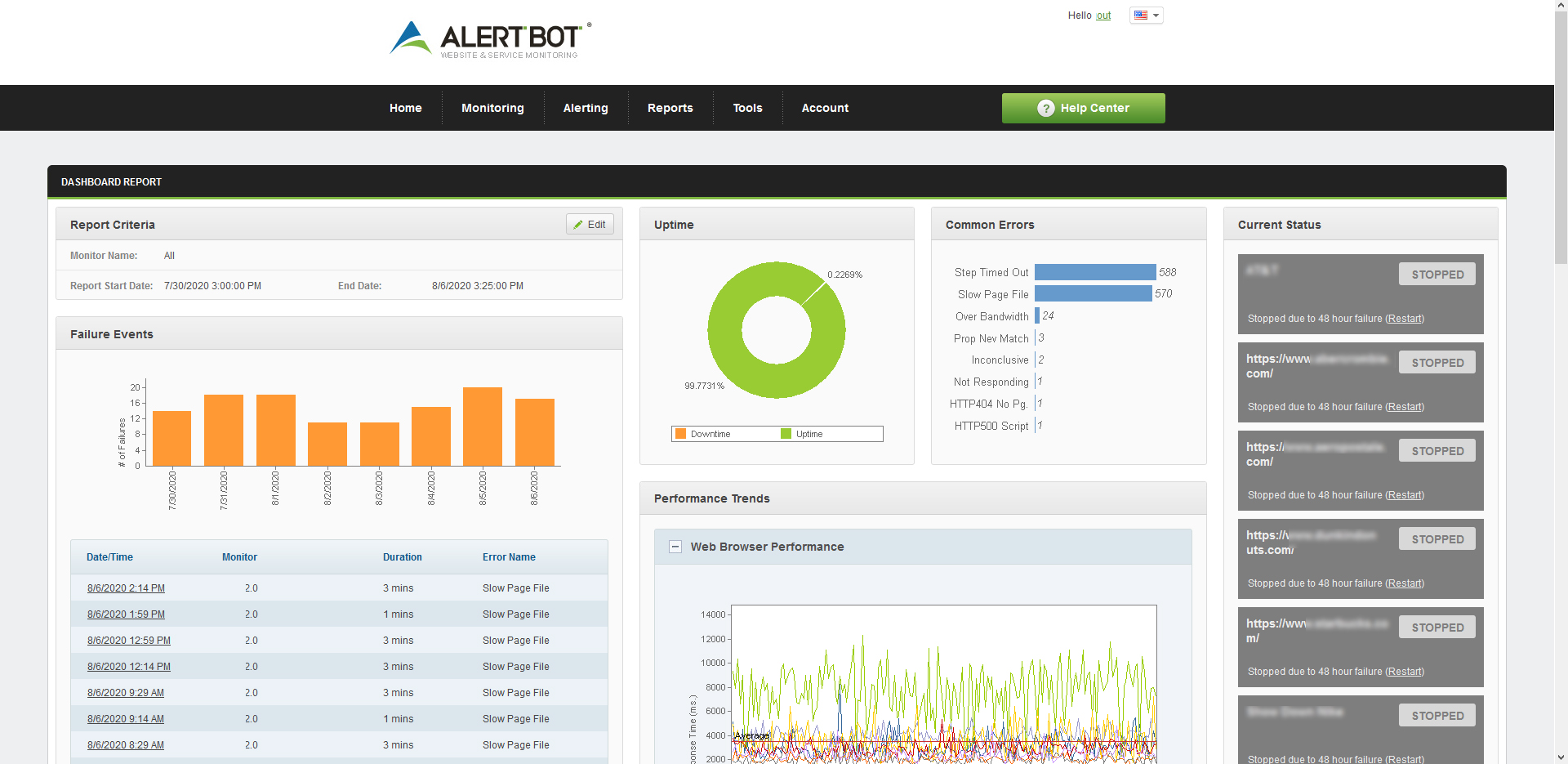Open the Alerting menu

(586, 108)
